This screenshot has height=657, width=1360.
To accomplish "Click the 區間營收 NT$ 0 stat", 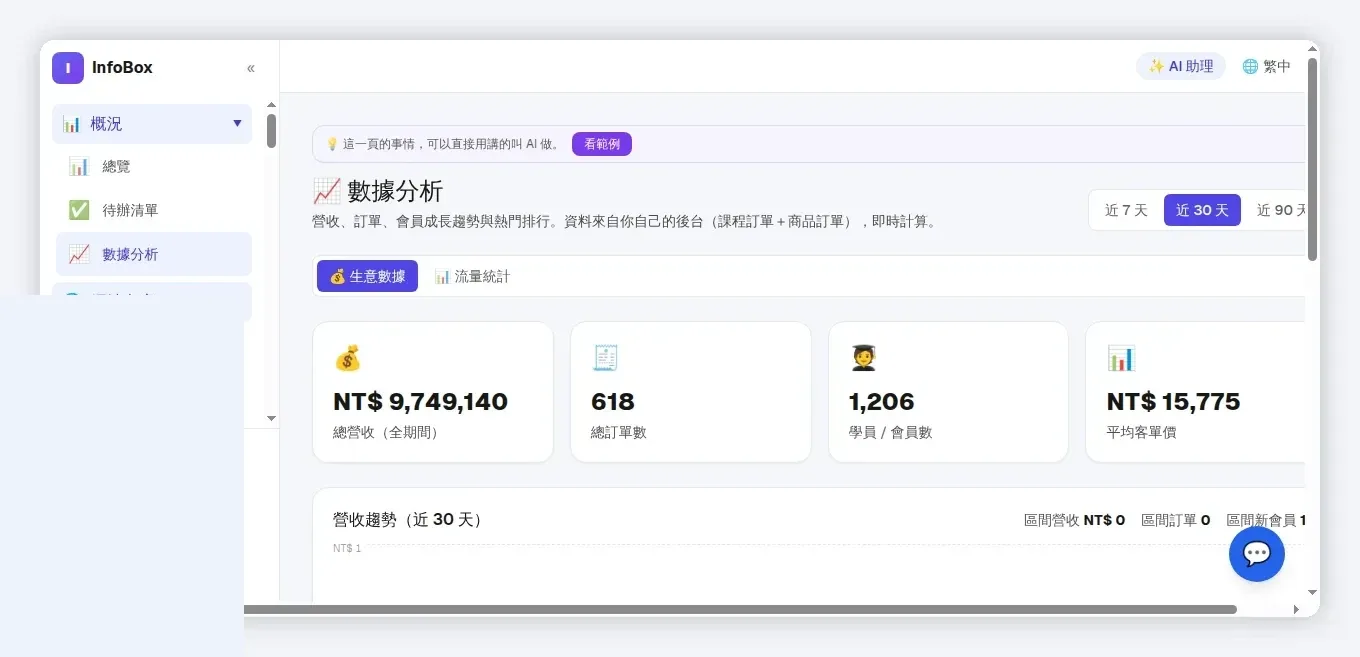I will tap(1074, 520).
